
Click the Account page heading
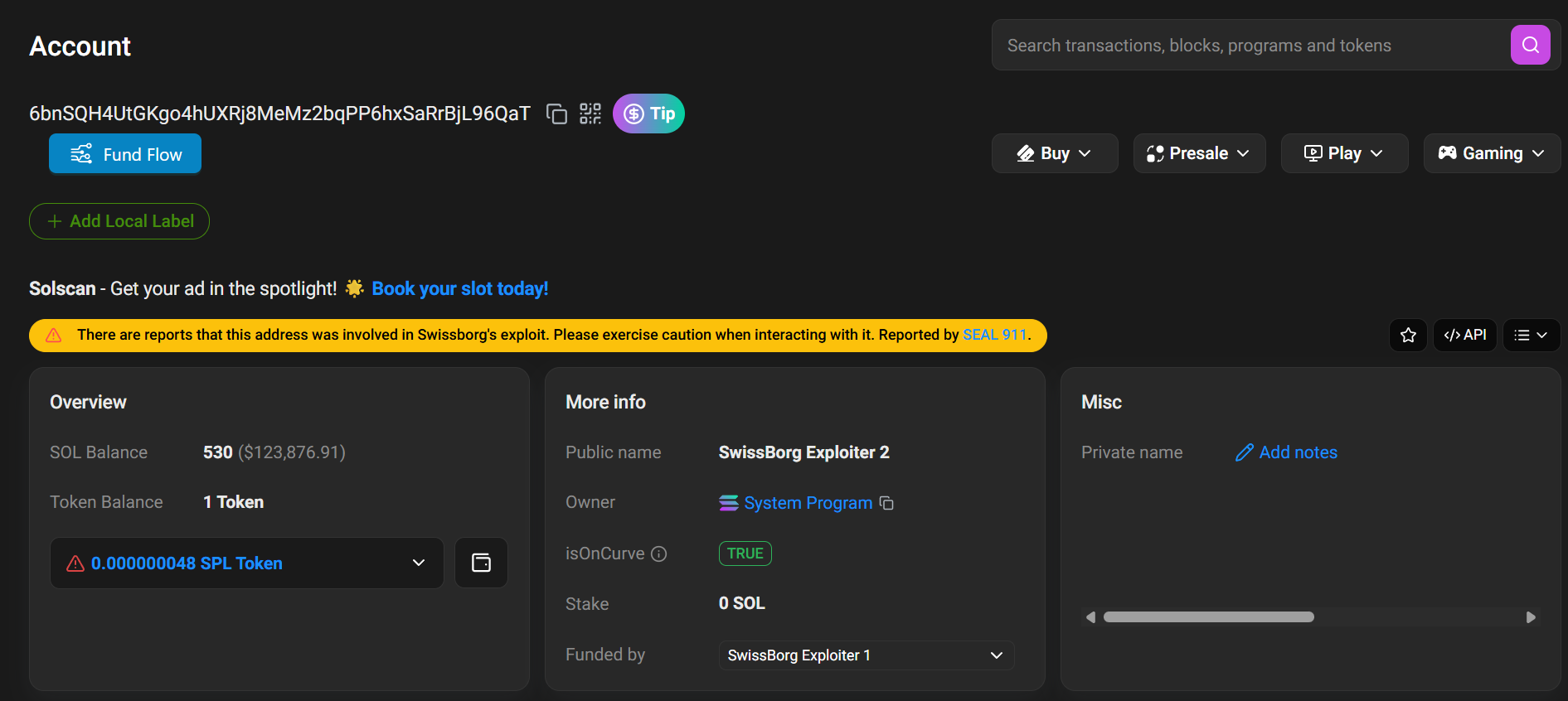80,46
